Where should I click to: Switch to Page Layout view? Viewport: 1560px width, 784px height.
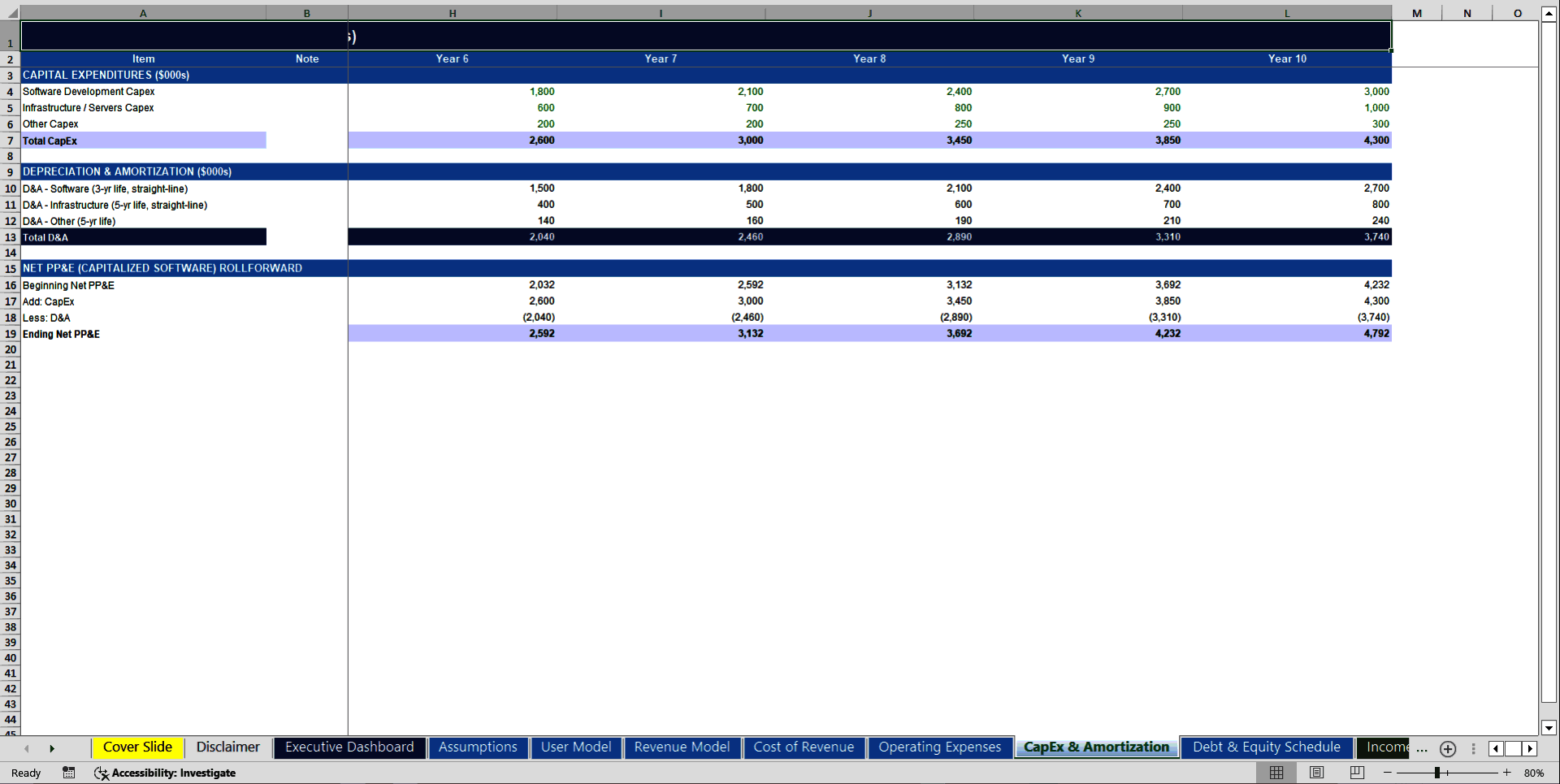tap(1316, 773)
